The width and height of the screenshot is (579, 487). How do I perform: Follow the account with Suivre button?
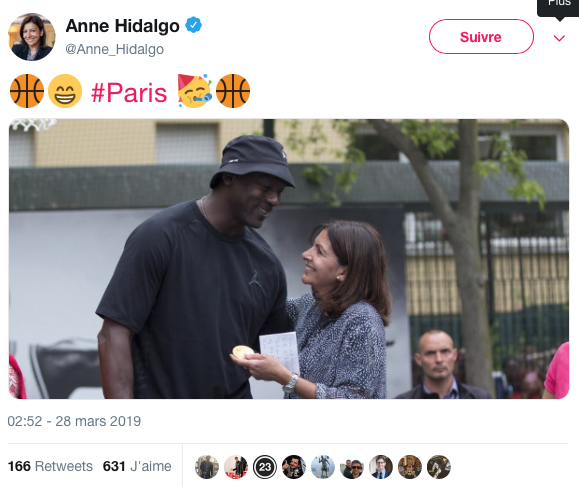[x=481, y=37]
